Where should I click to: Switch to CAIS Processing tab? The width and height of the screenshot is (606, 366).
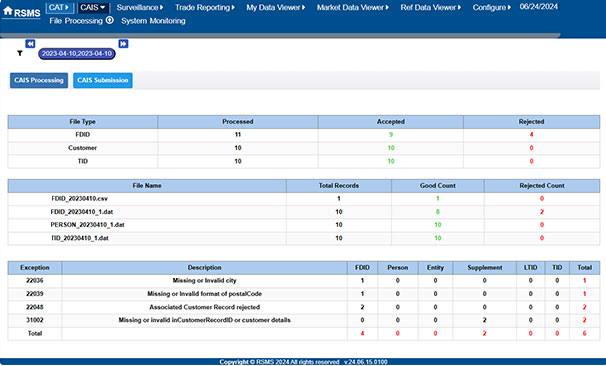[39, 80]
